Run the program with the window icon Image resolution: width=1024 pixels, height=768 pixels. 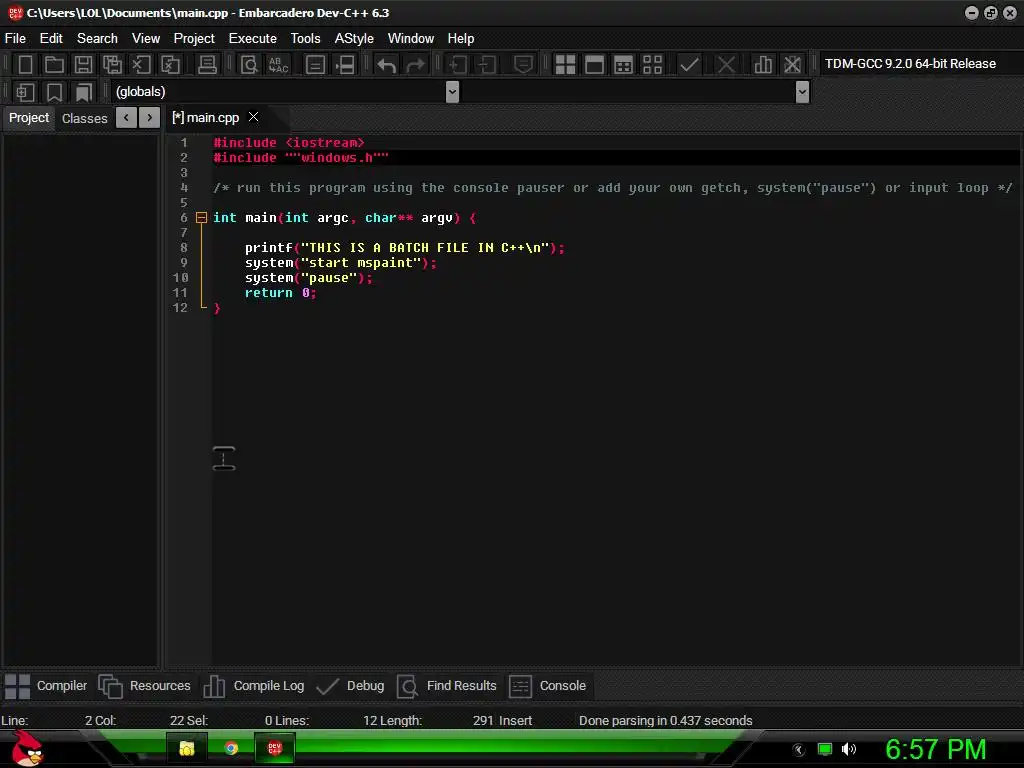pyautogui.click(x=594, y=65)
